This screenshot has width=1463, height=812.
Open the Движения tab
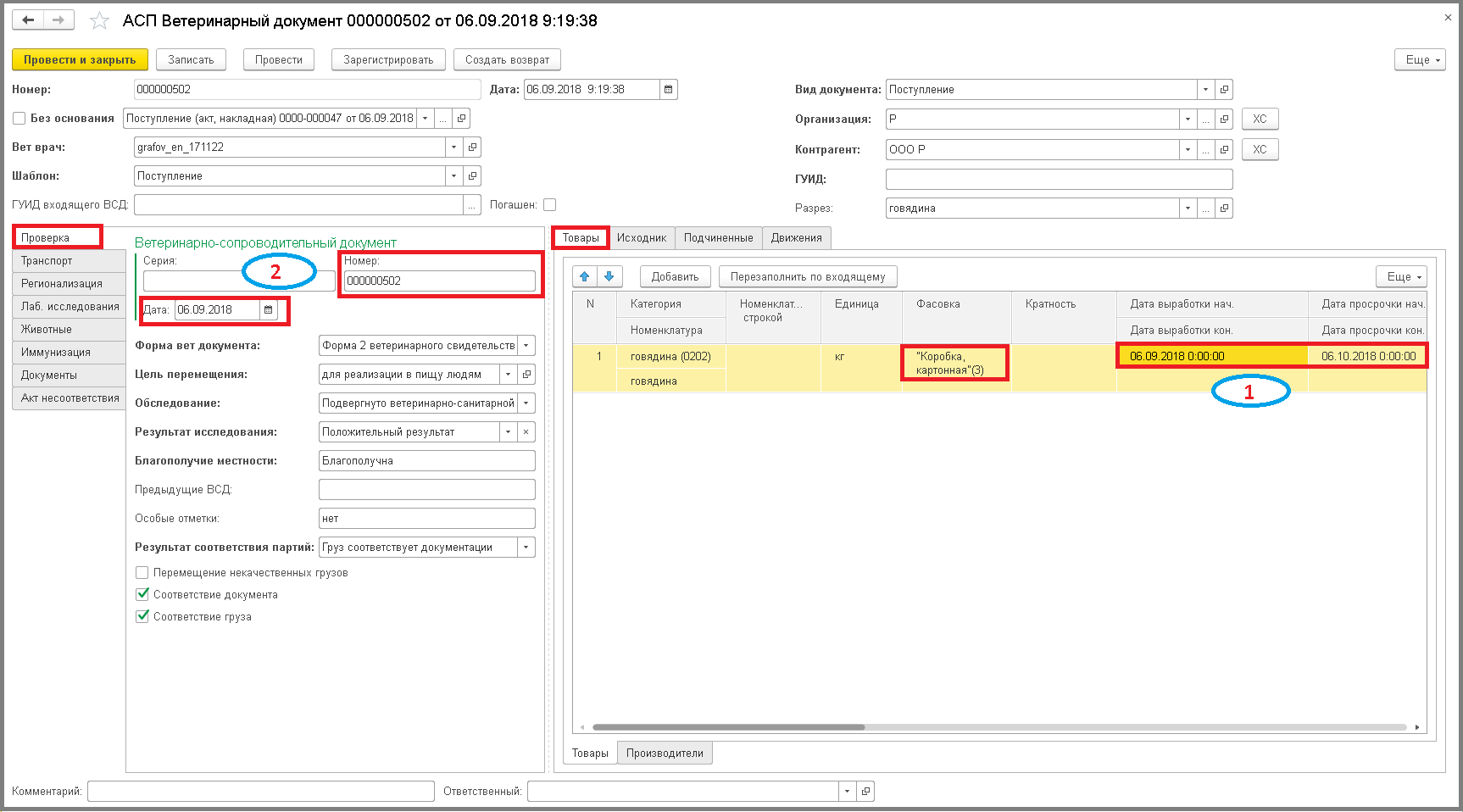(x=796, y=238)
